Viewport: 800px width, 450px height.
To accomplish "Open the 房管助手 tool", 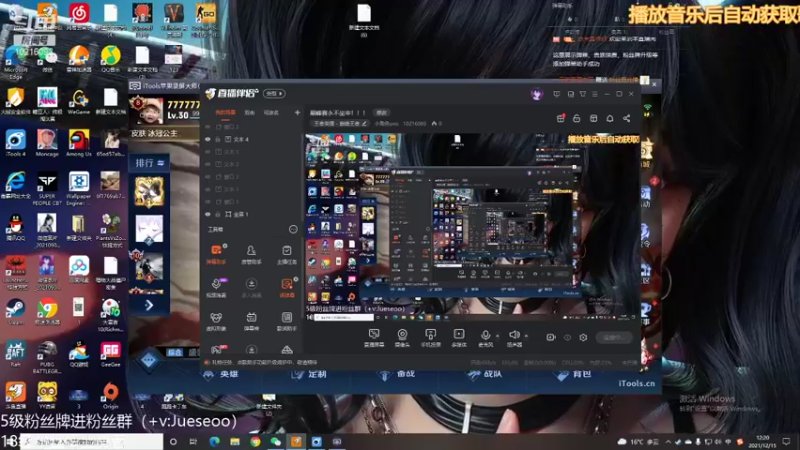I will tap(251, 254).
